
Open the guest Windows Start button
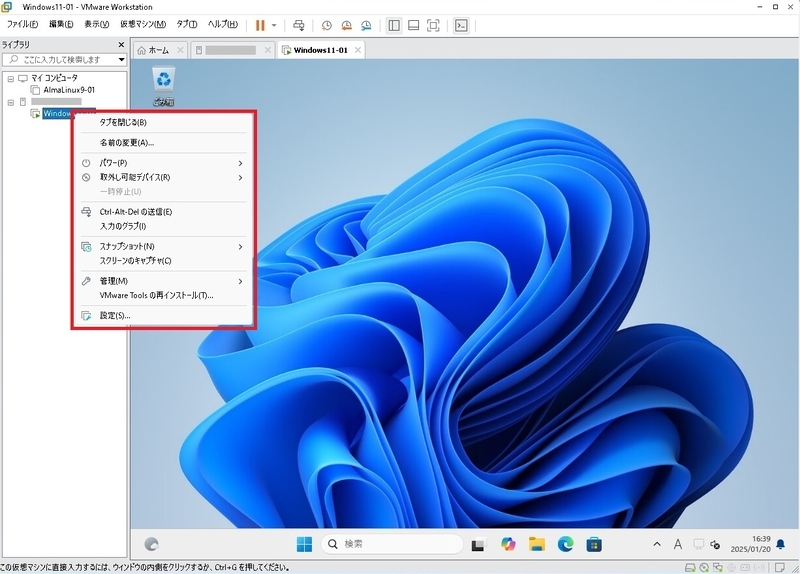click(x=304, y=544)
